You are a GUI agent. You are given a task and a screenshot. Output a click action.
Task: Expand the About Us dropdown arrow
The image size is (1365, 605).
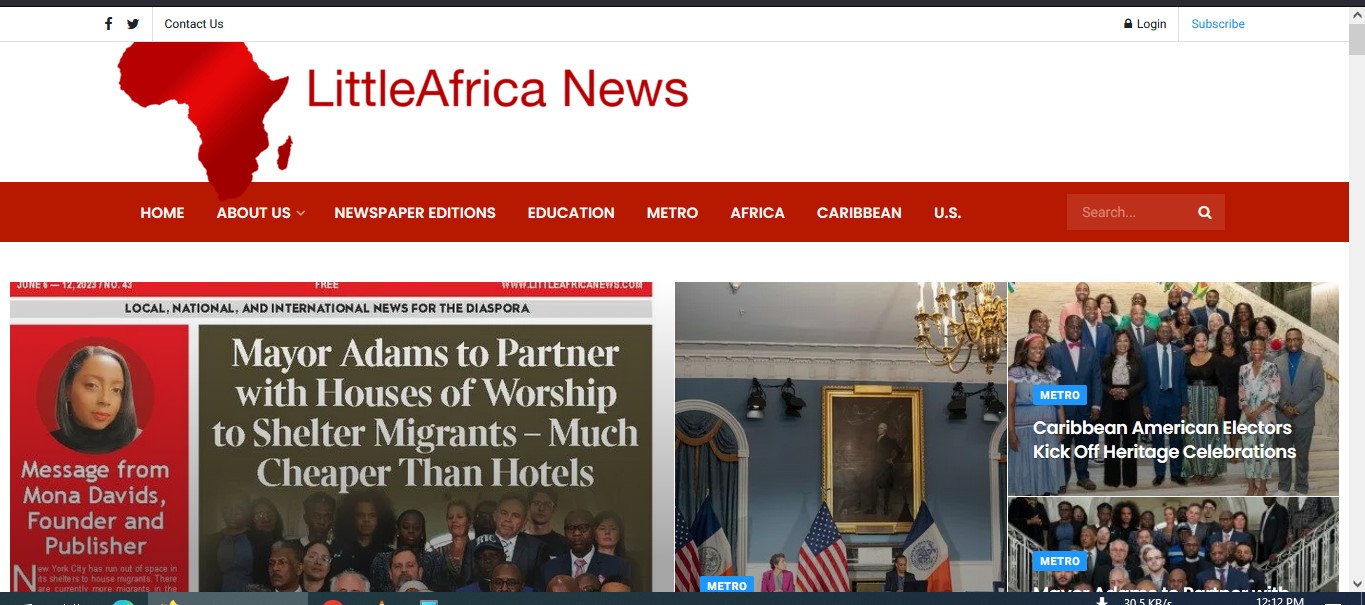300,213
